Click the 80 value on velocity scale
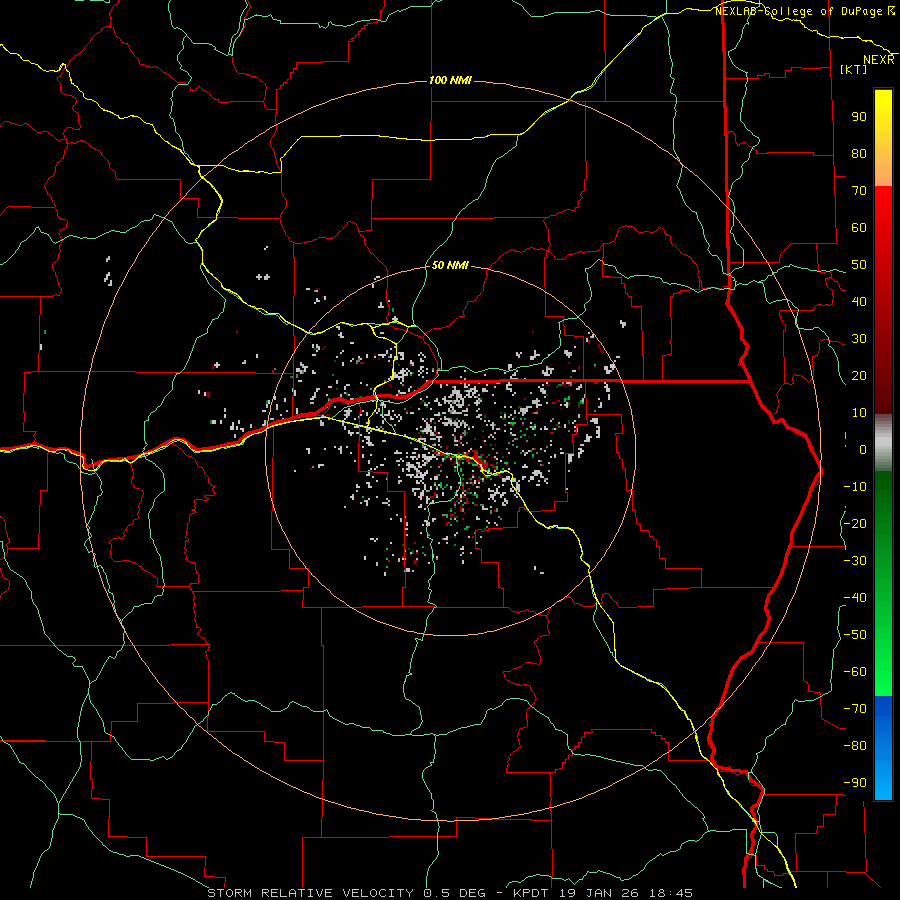This screenshot has height=900, width=900. pyautogui.click(x=859, y=153)
